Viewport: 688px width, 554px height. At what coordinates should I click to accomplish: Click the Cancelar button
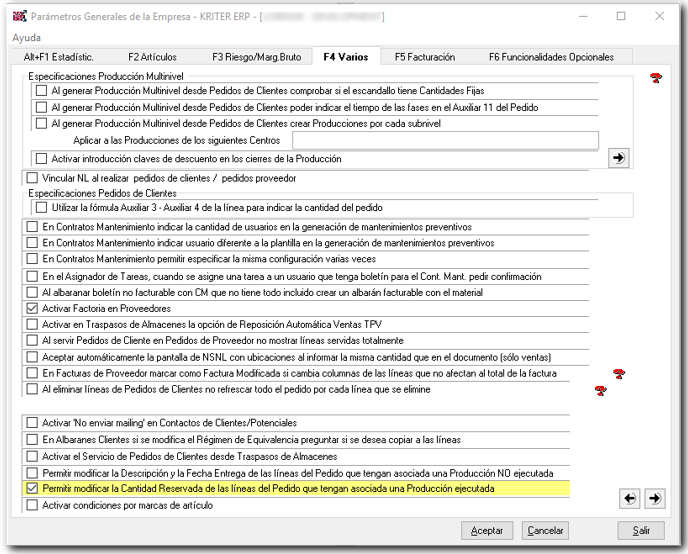545,531
